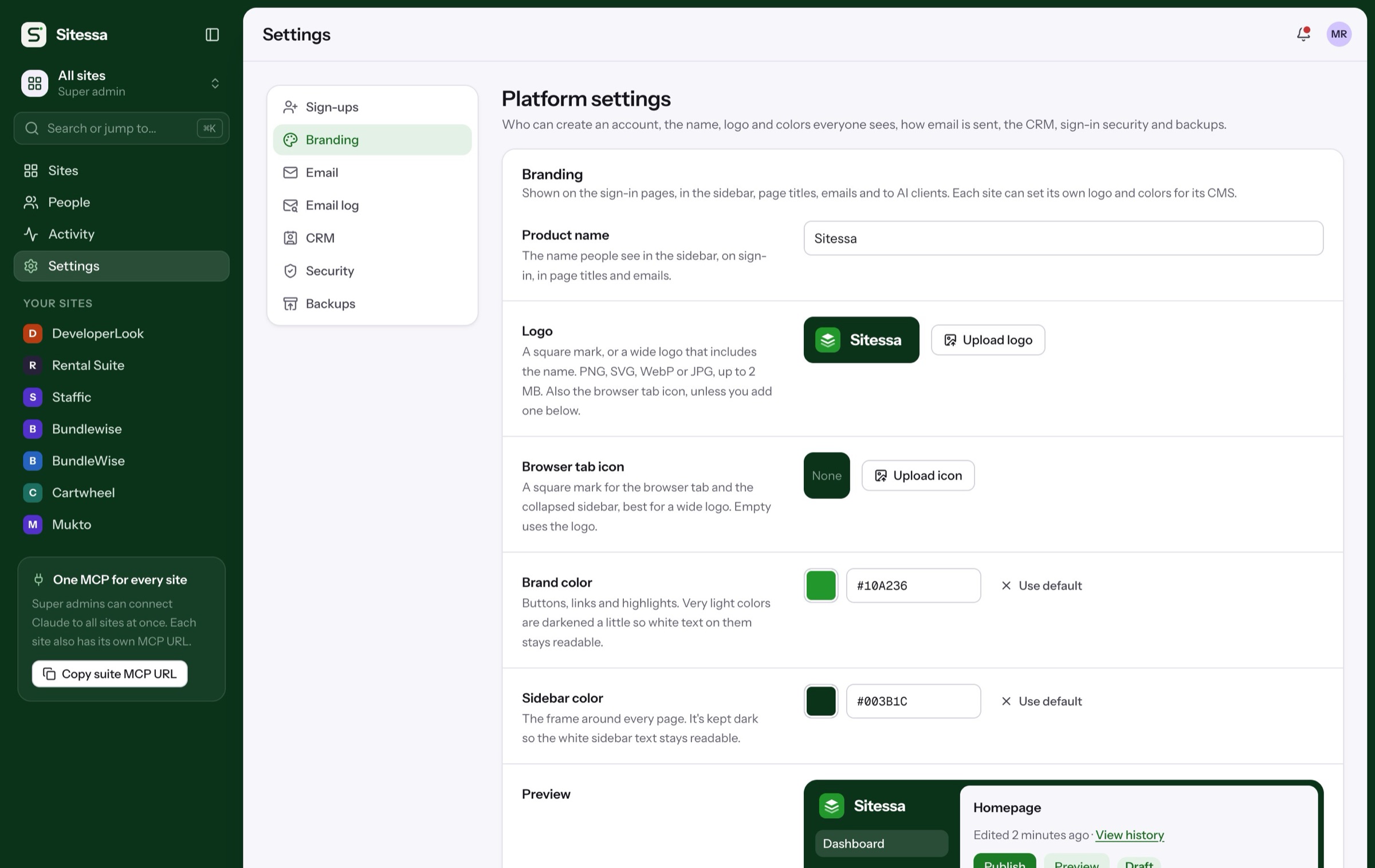Open the Email log section
The width and height of the screenshot is (1375, 868).
(372, 205)
